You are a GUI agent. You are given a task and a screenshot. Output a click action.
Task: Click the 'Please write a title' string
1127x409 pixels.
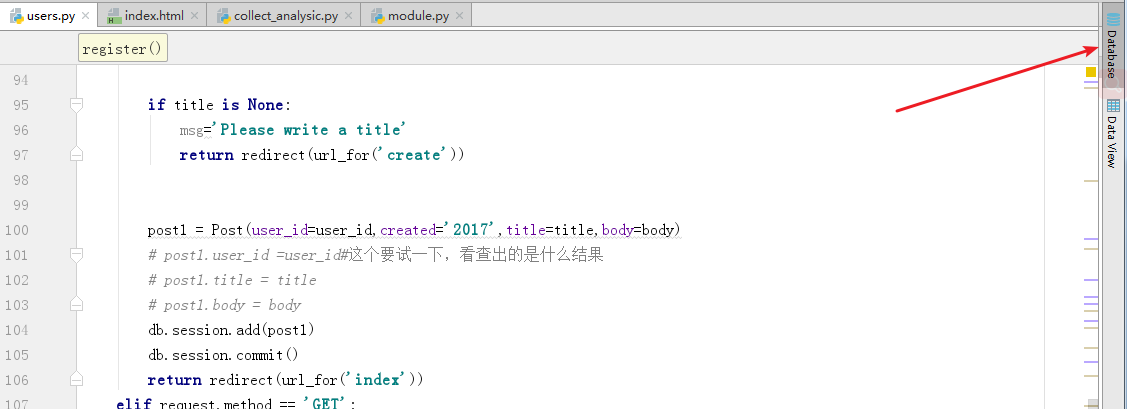coord(311,129)
